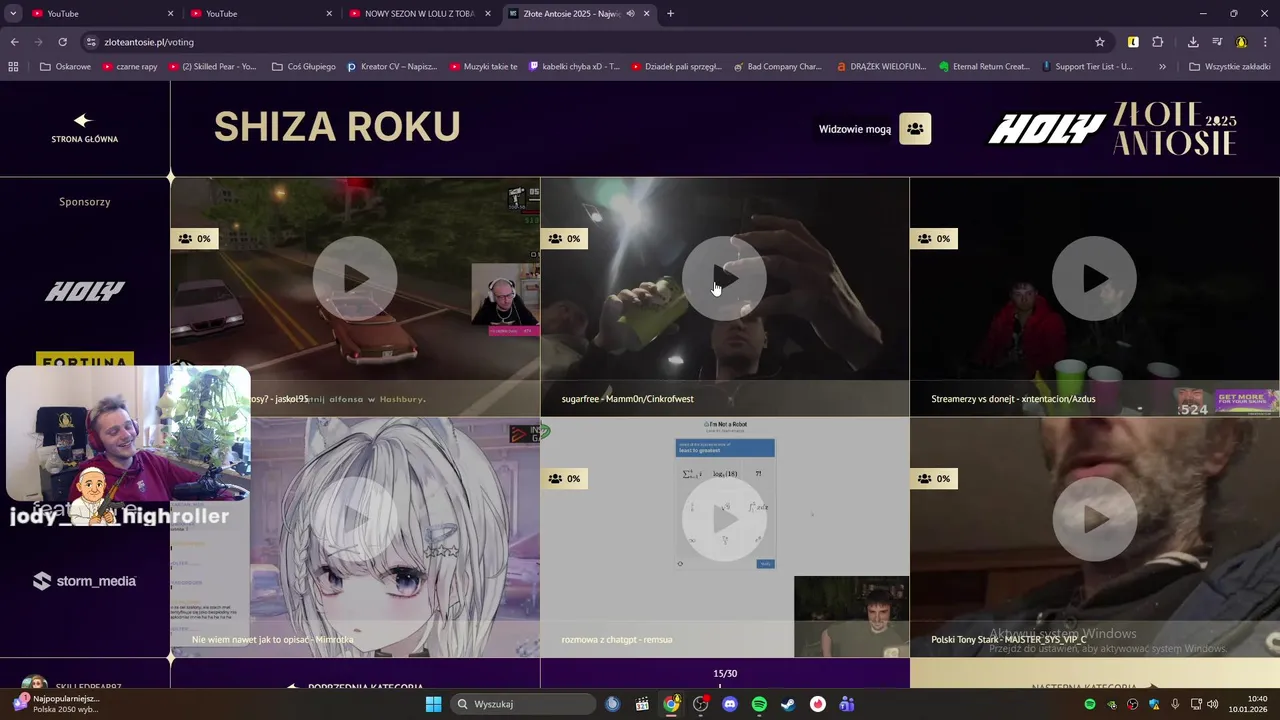Play the Polski Tony Stark clip
The height and width of the screenshot is (720, 1280).
[1095, 519]
